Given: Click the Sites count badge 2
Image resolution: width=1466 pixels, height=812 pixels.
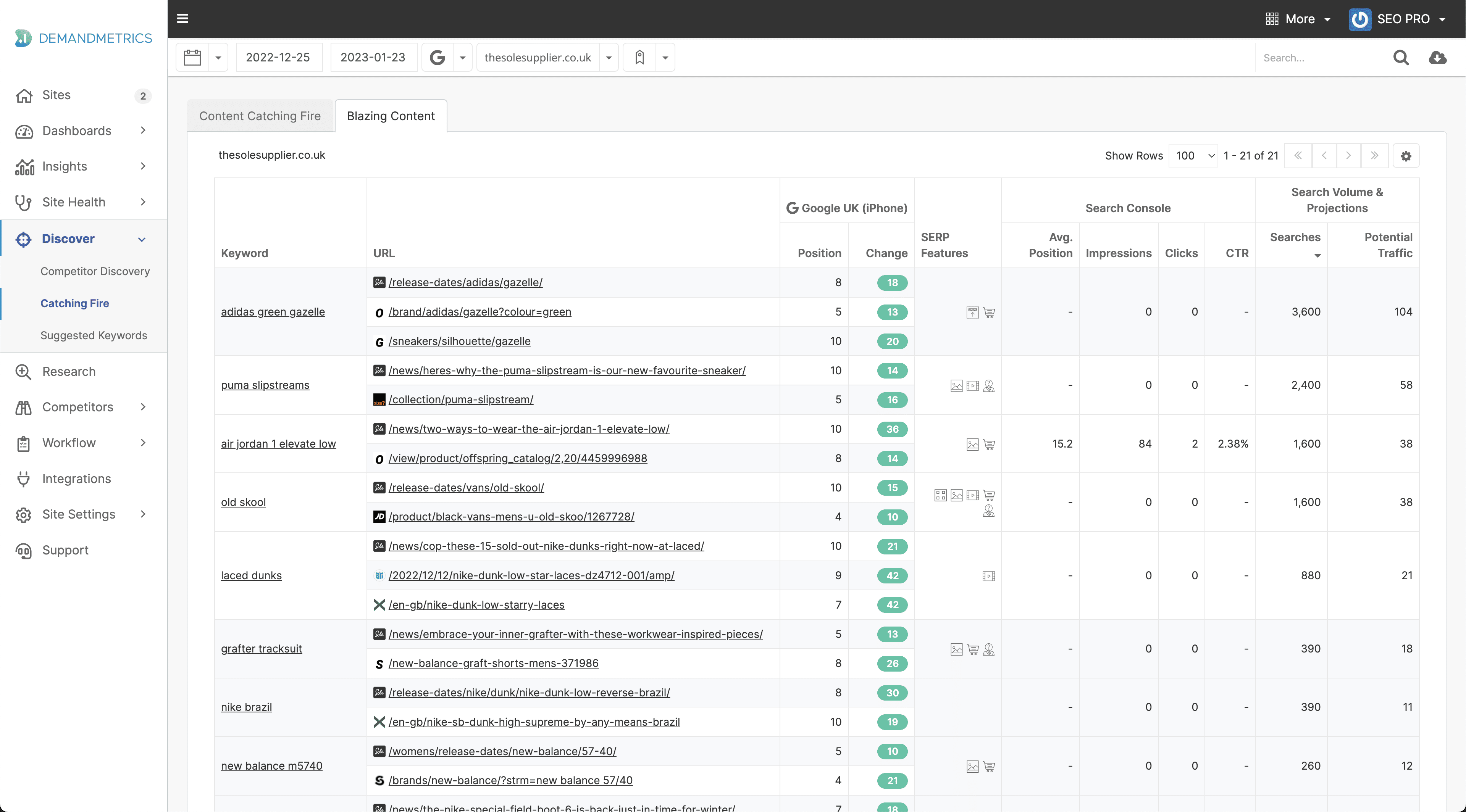Looking at the screenshot, I should [143, 96].
